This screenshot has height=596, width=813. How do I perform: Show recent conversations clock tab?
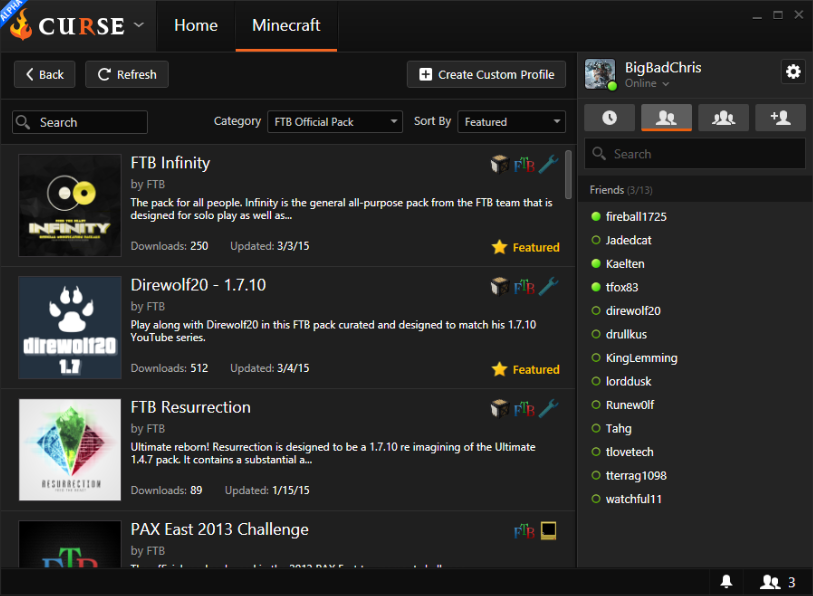(x=610, y=117)
